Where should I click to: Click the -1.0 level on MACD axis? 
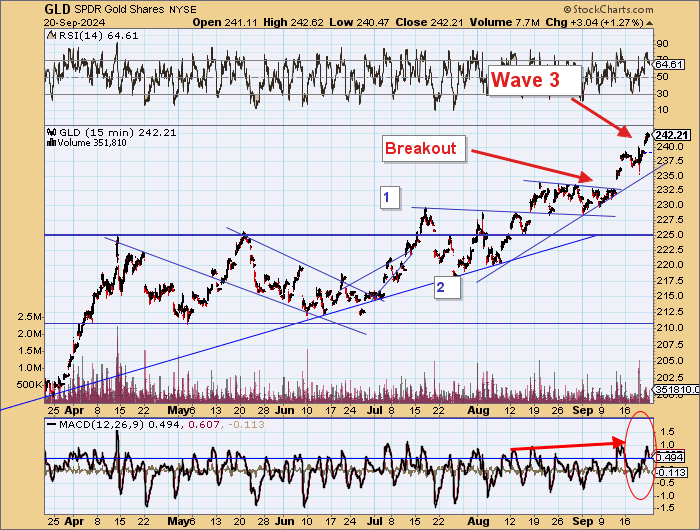[x=665, y=496]
